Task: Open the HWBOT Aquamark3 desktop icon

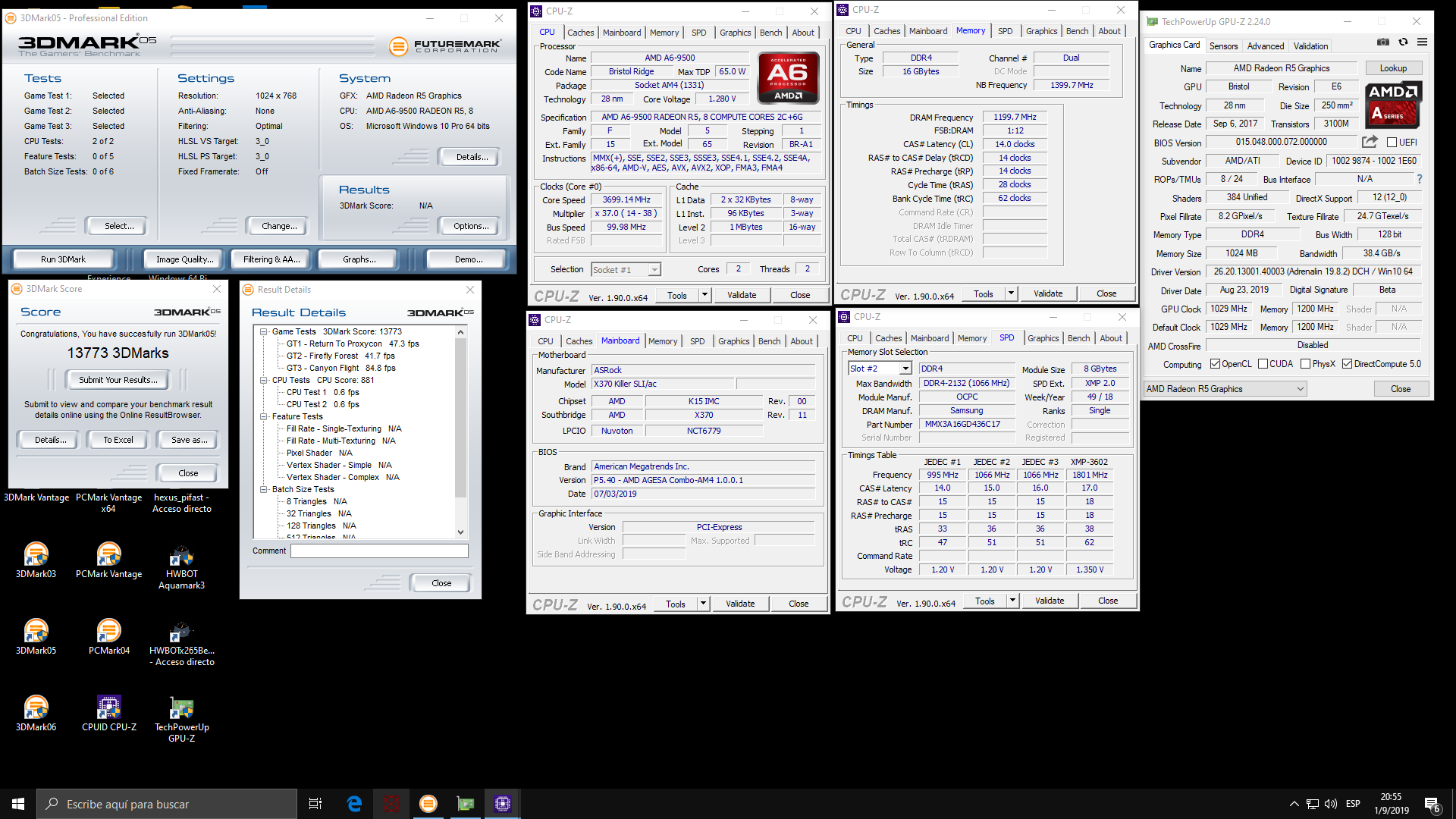Action: point(181,566)
